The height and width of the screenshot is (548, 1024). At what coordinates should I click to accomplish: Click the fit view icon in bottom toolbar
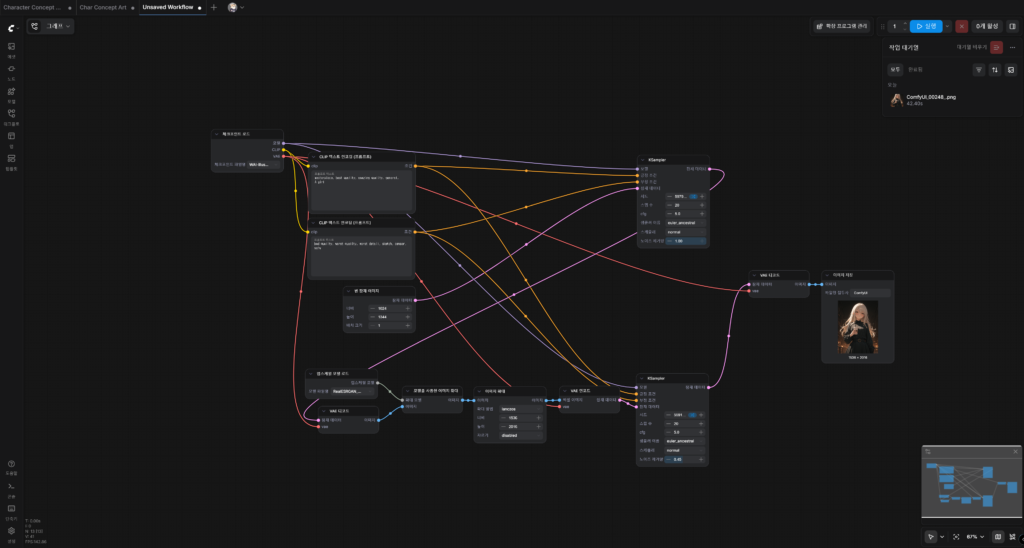[956, 536]
